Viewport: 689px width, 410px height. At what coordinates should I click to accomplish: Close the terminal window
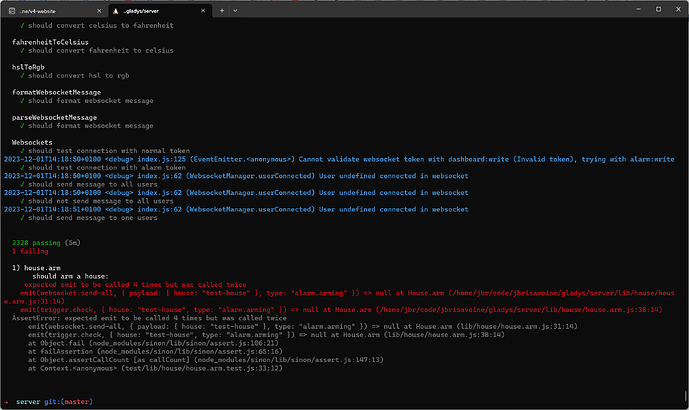pyautogui.click(x=678, y=9)
